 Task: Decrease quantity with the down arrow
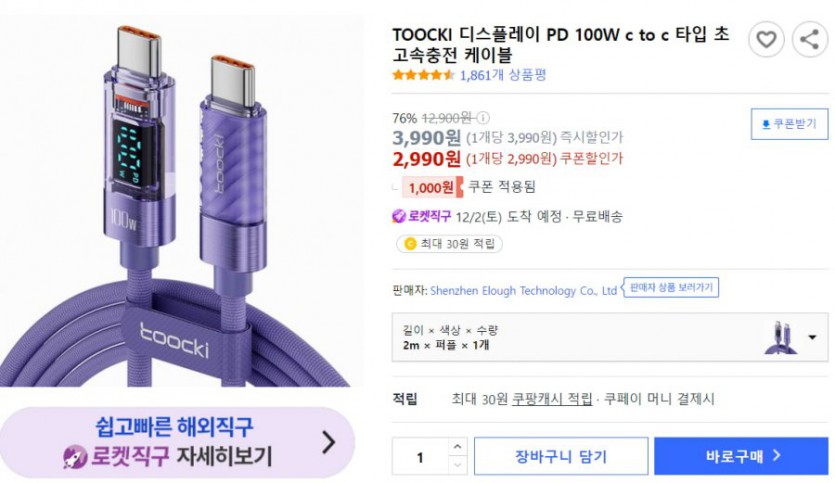pyautogui.click(x=457, y=465)
